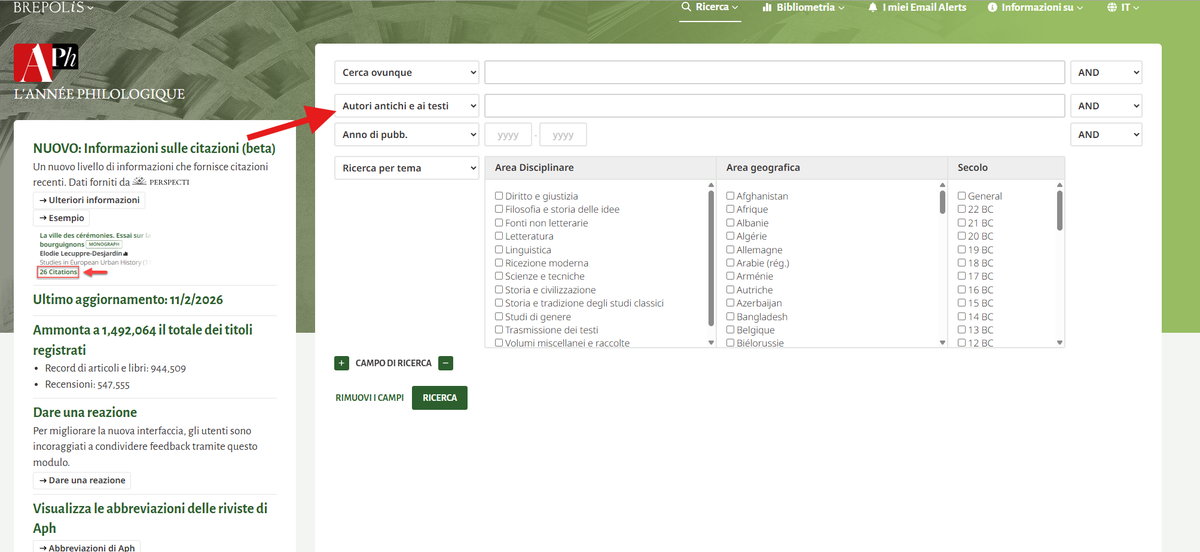
Task: Click the Area Disciplinare list scrollbar
Action: (x=711, y=260)
